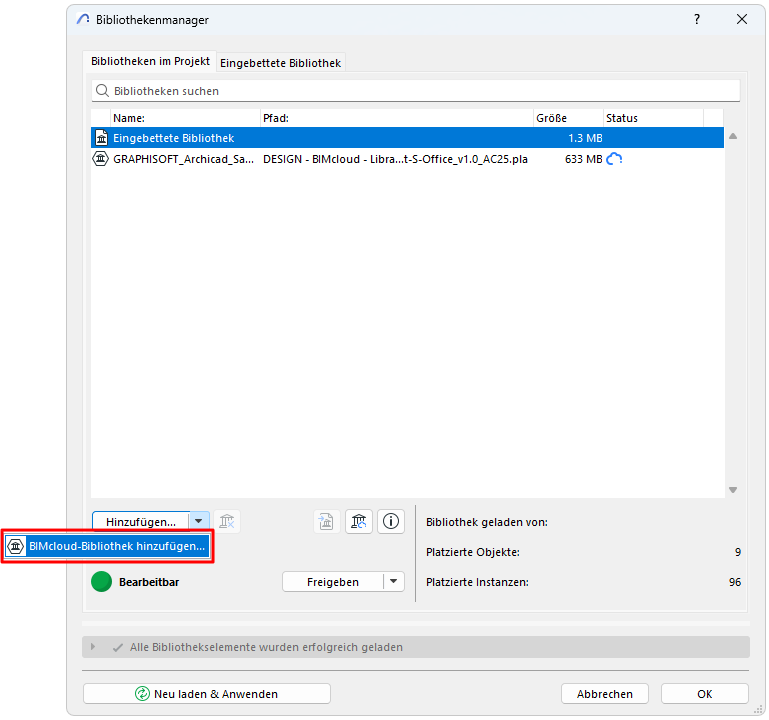Image resolution: width=769 pixels, height=720 pixels.
Task: Click the magnifier icon in search field
Action: tap(102, 91)
